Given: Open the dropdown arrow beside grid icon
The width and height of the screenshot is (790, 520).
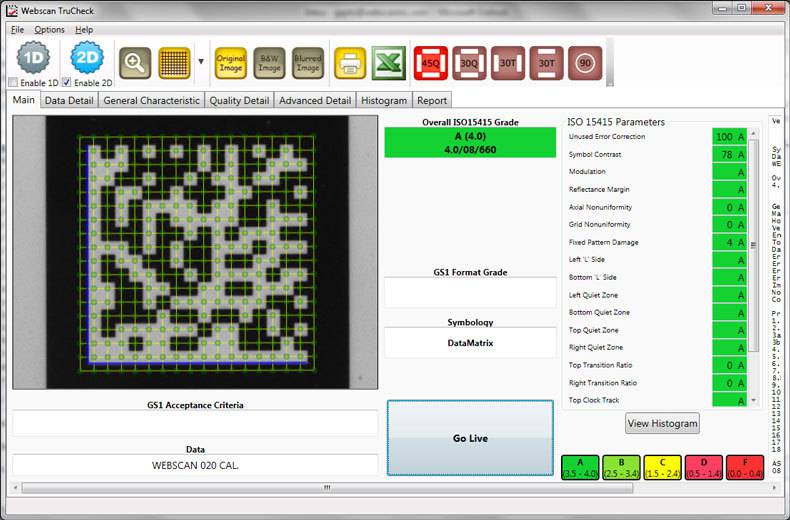Looking at the screenshot, I should tap(201, 62).
